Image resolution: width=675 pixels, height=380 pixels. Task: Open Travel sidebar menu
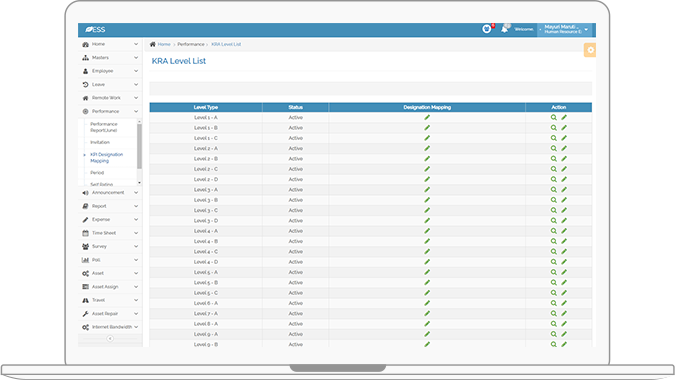coord(110,300)
